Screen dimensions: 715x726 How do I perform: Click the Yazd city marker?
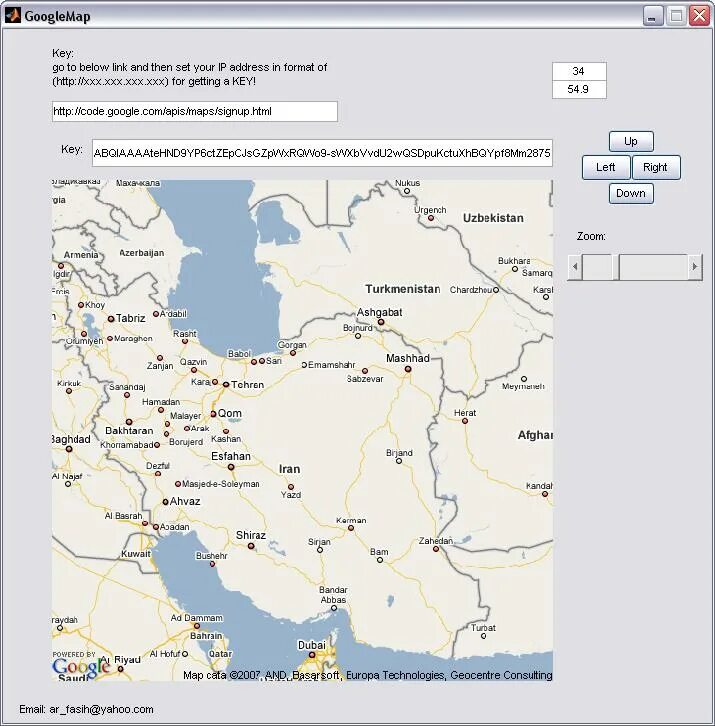pyautogui.click(x=291, y=487)
